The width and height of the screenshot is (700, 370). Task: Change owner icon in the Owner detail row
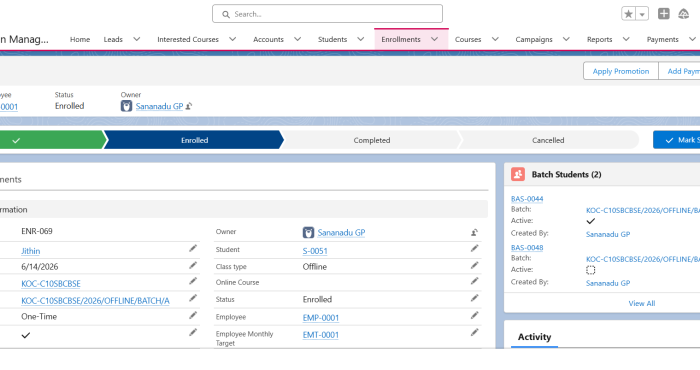(474, 233)
